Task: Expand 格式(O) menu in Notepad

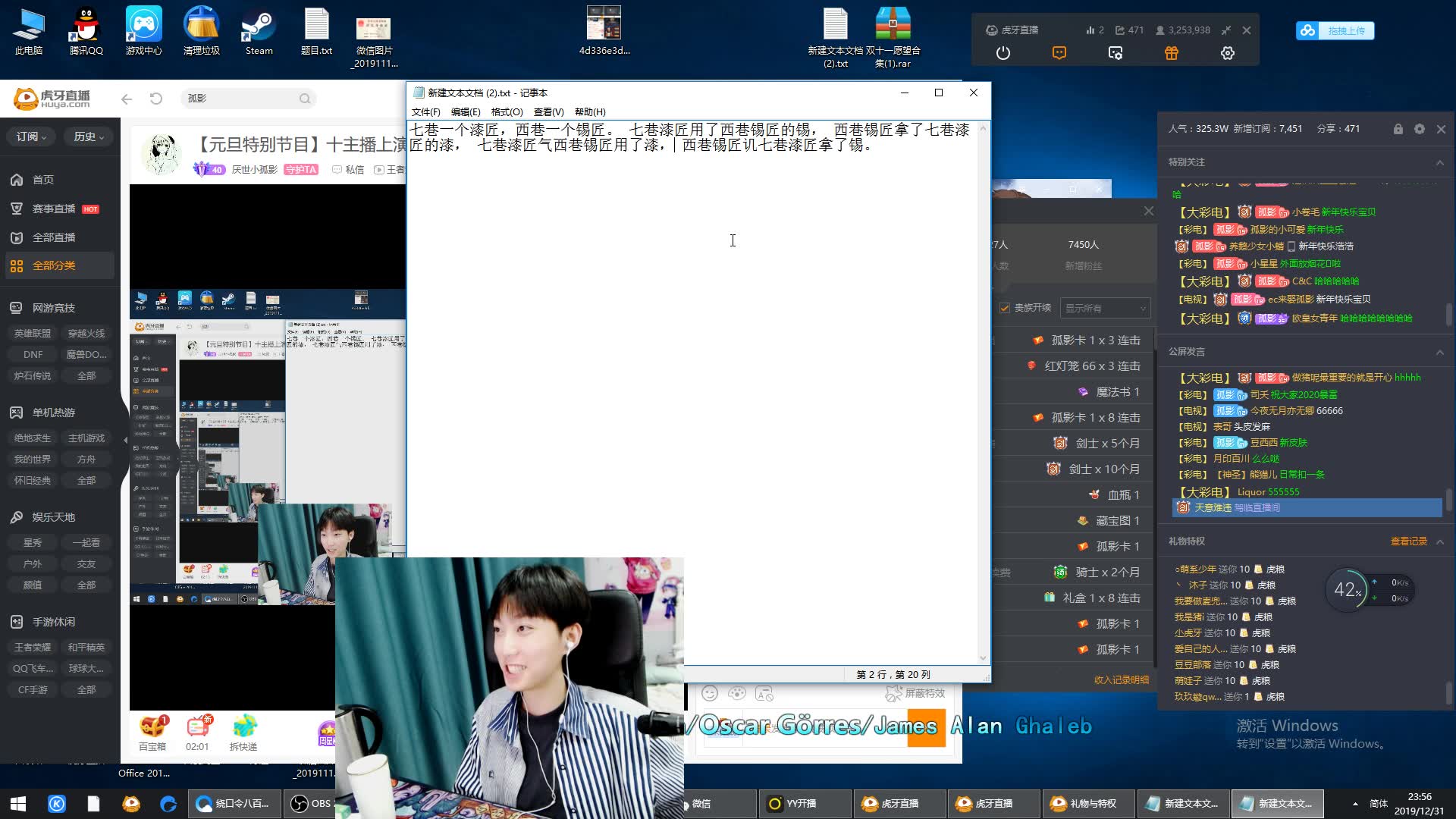Action: coord(506,111)
